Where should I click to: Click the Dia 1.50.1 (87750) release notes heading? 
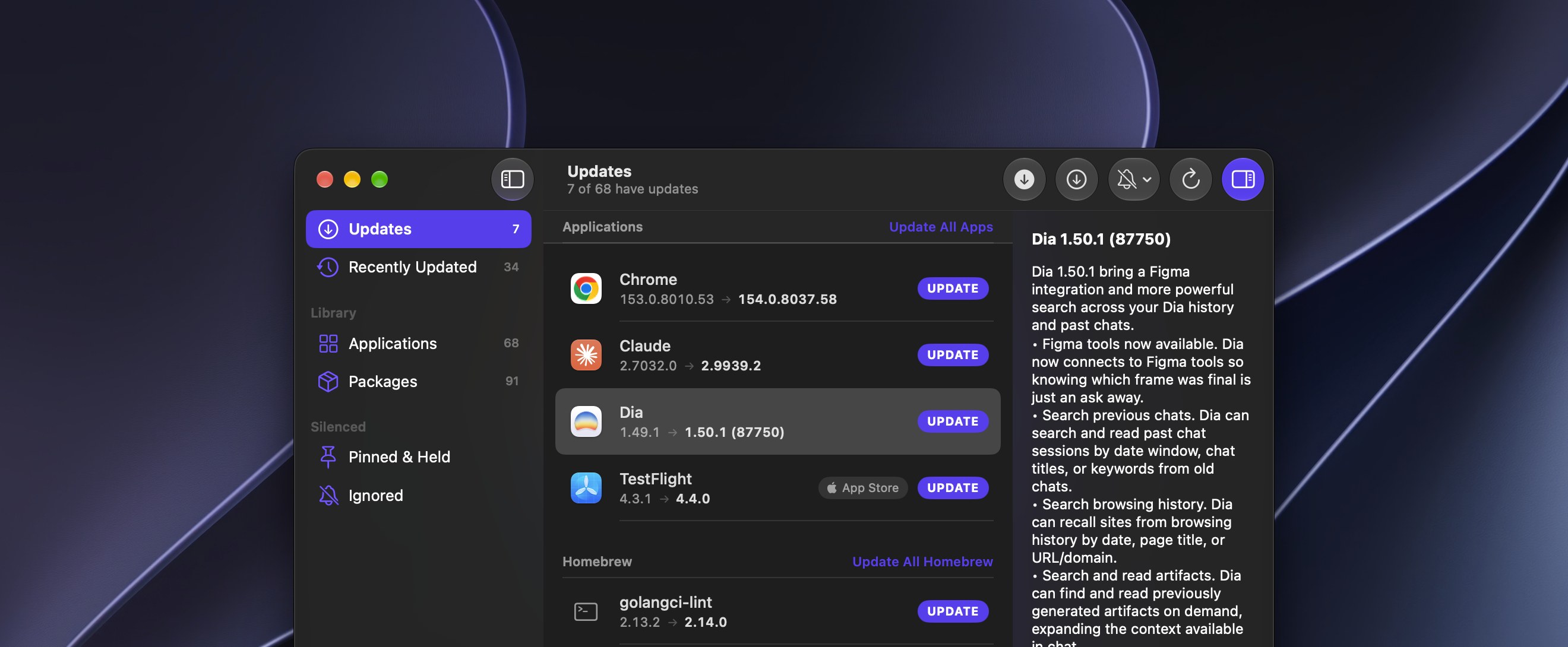click(1101, 239)
